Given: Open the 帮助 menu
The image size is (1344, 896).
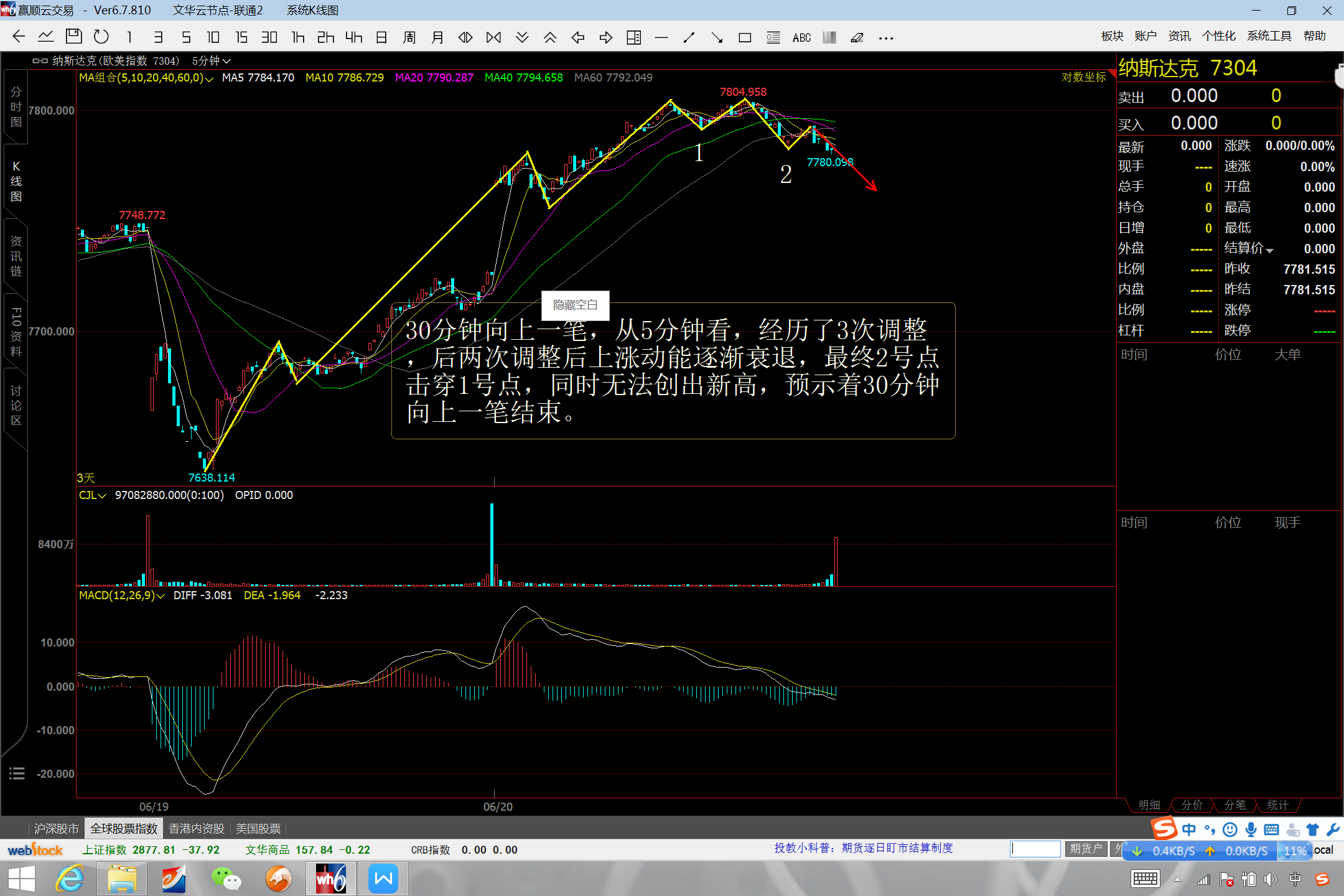Looking at the screenshot, I should click(1315, 36).
